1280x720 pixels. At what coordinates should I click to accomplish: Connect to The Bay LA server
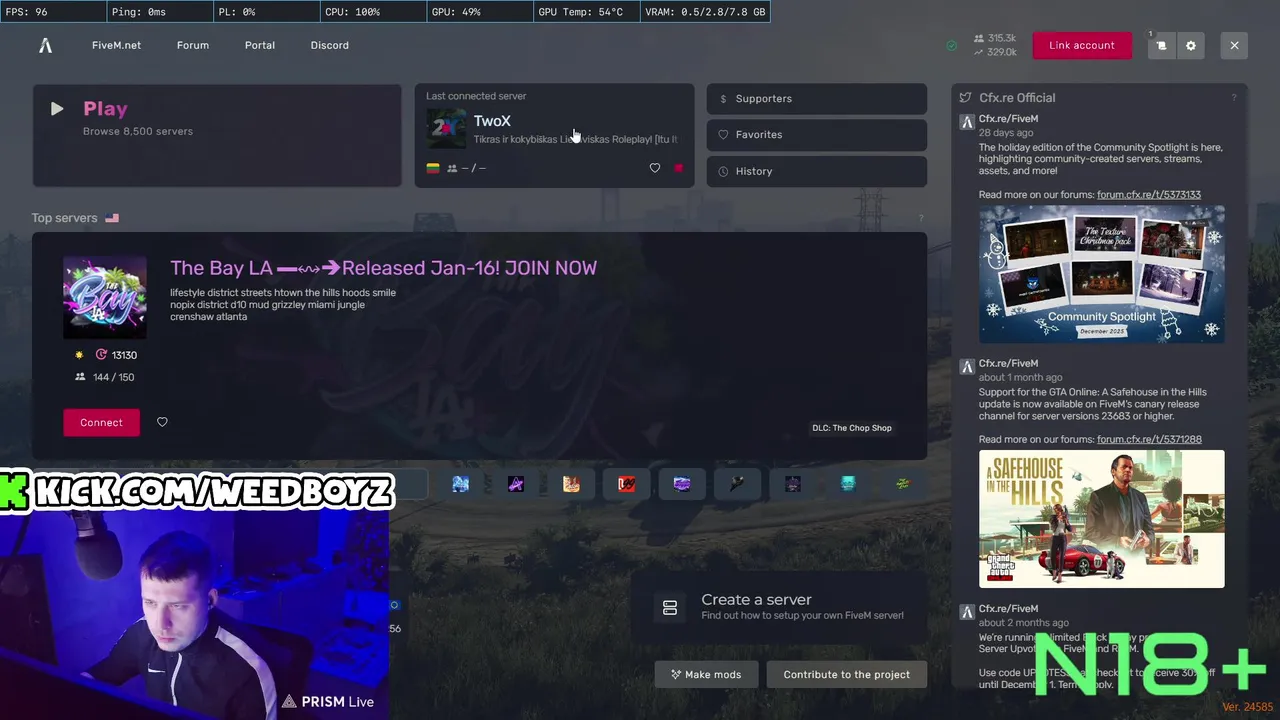point(101,422)
